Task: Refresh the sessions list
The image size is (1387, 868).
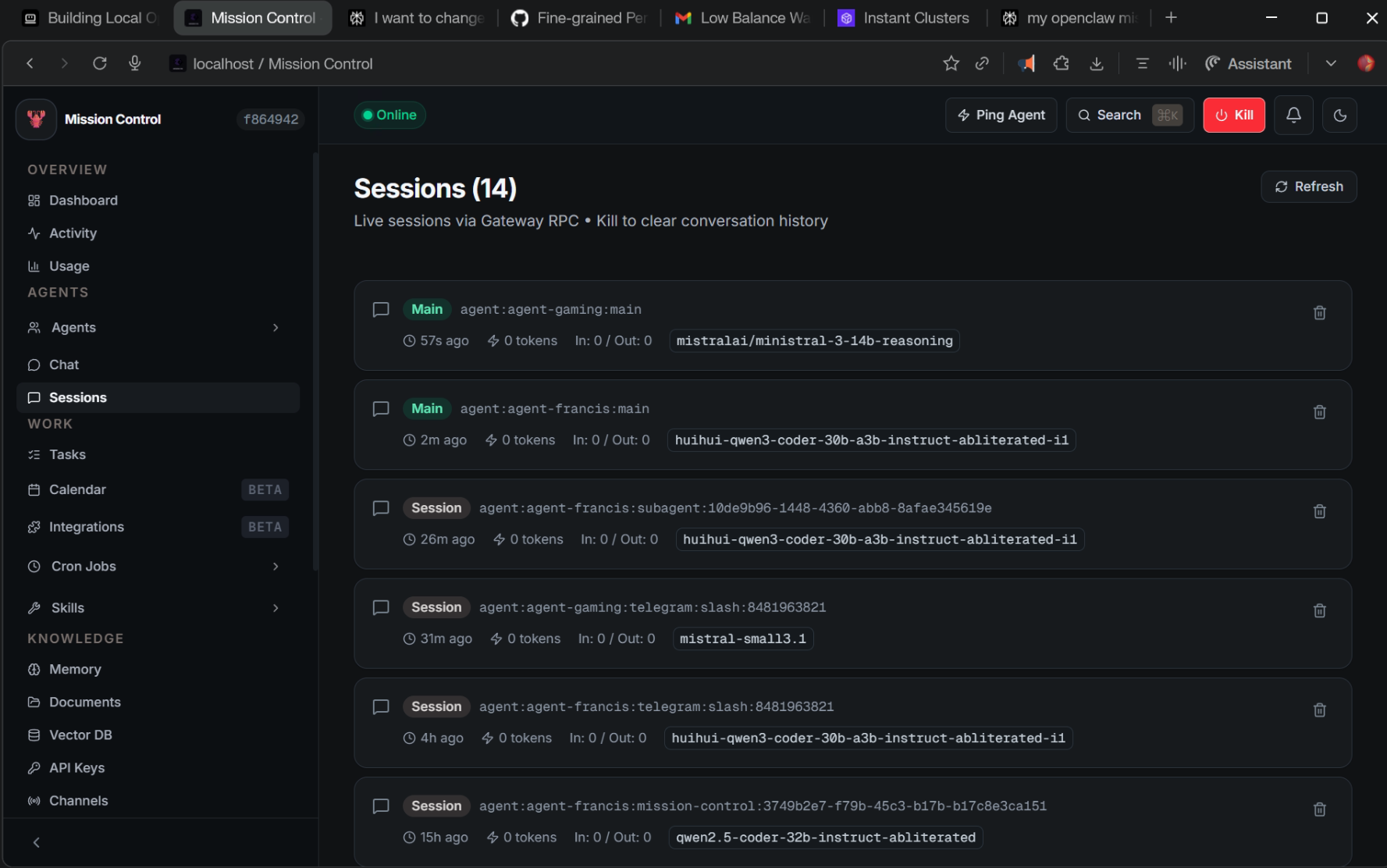Action: tap(1308, 187)
